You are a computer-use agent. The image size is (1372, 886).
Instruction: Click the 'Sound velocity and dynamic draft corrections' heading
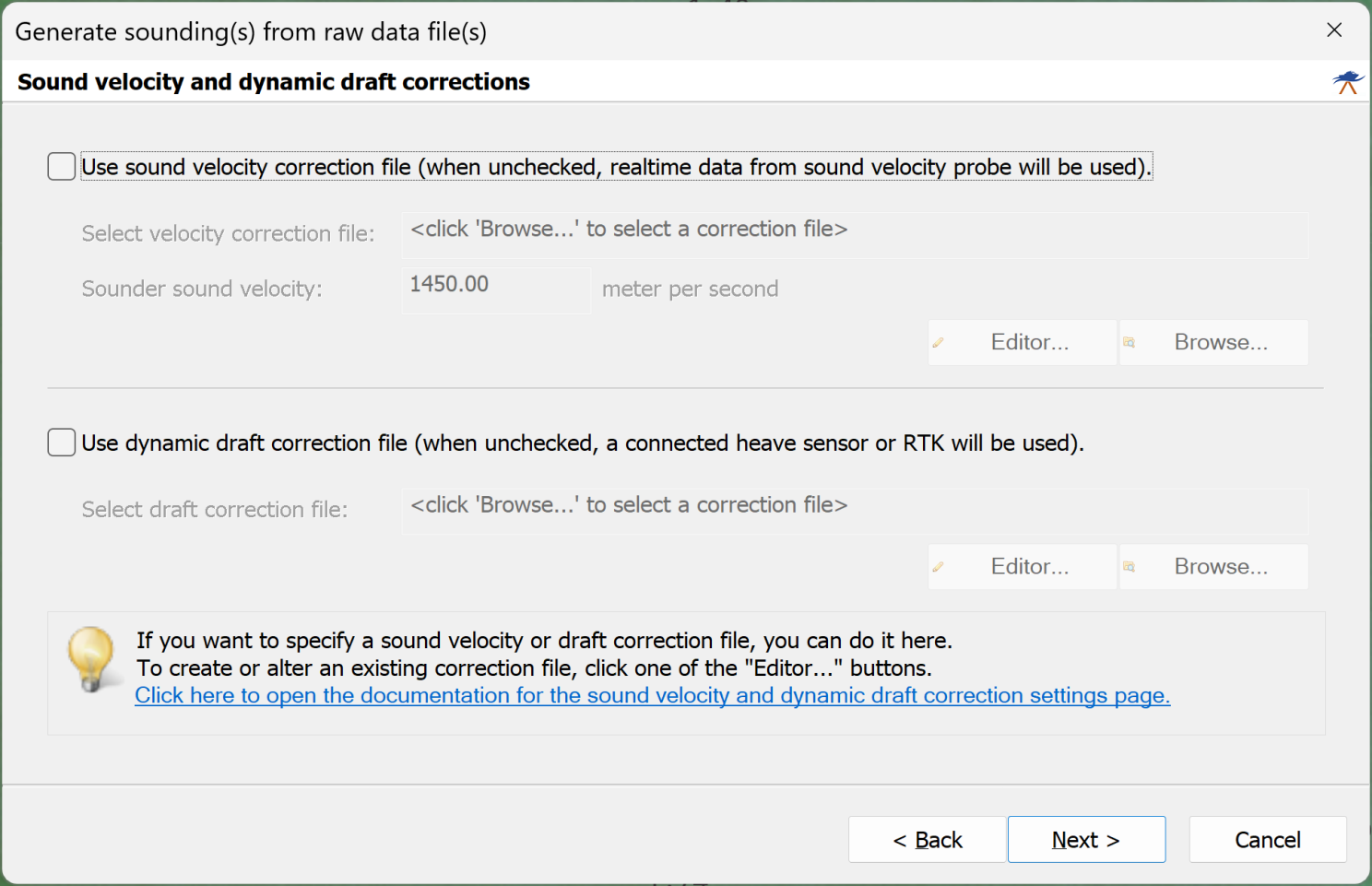(x=274, y=82)
